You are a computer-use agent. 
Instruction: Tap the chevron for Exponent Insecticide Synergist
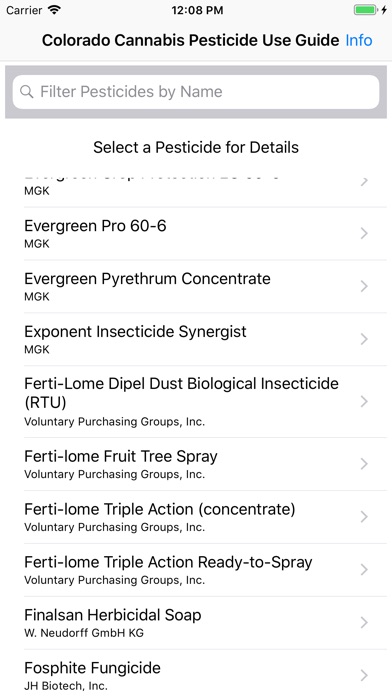(x=364, y=339)
